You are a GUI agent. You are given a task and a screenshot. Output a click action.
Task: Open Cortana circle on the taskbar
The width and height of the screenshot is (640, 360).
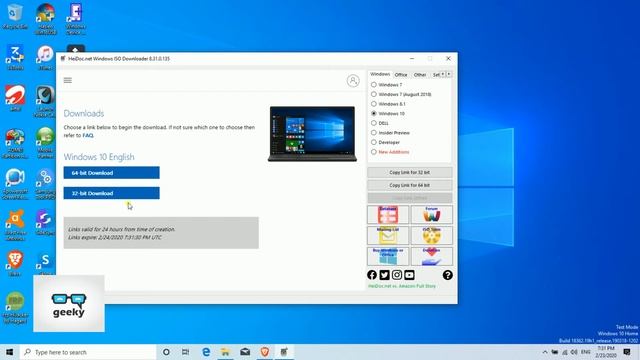[x=166, y=352]
